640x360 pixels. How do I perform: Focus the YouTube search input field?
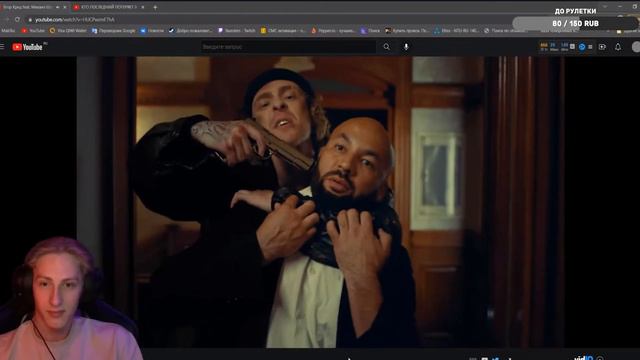click(x=288, y=47)
